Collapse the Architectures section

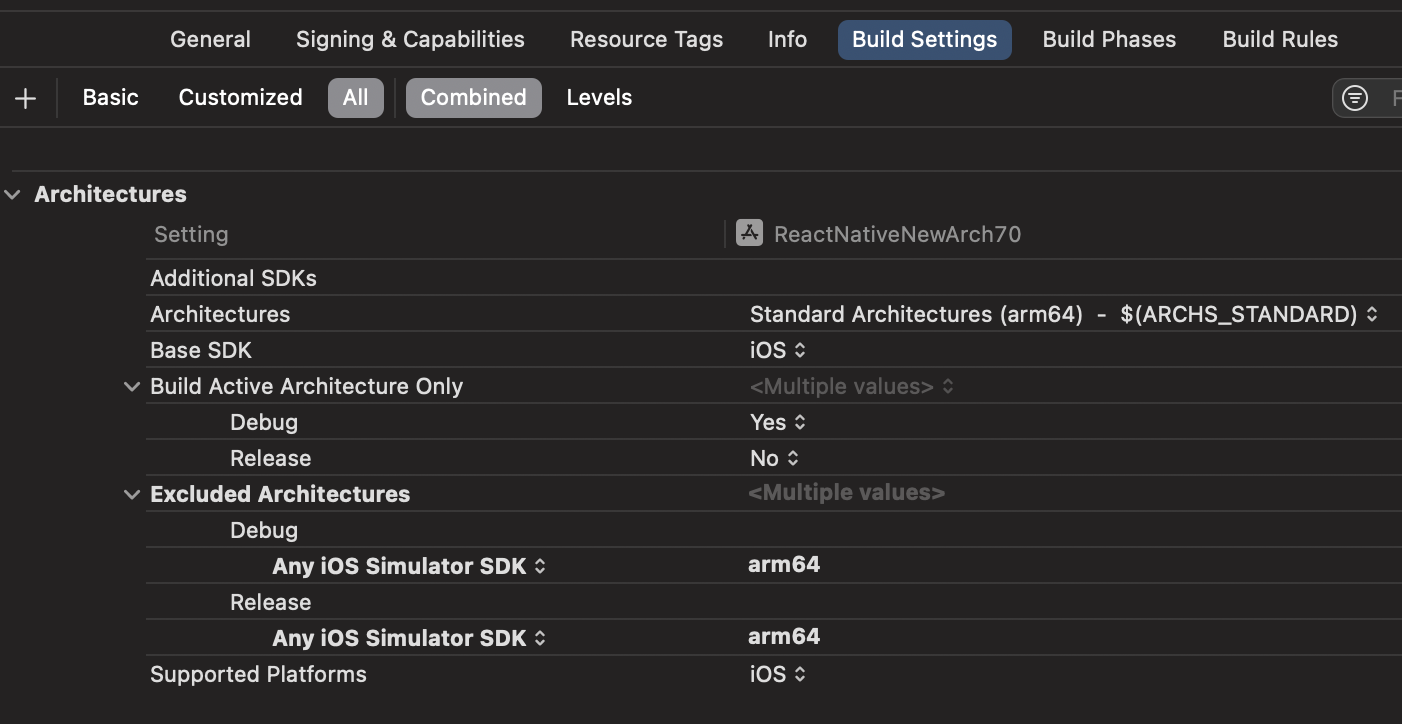coord(12,194)
